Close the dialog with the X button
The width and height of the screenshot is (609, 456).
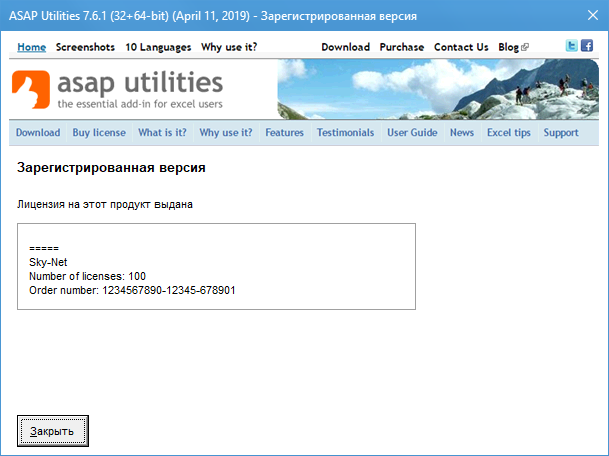coord(593,15)
